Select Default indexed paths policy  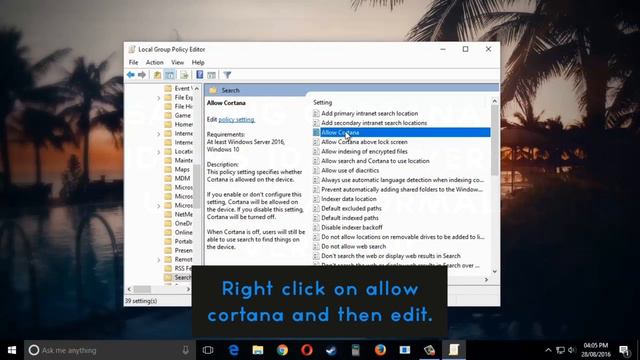[x=350, y=218]
